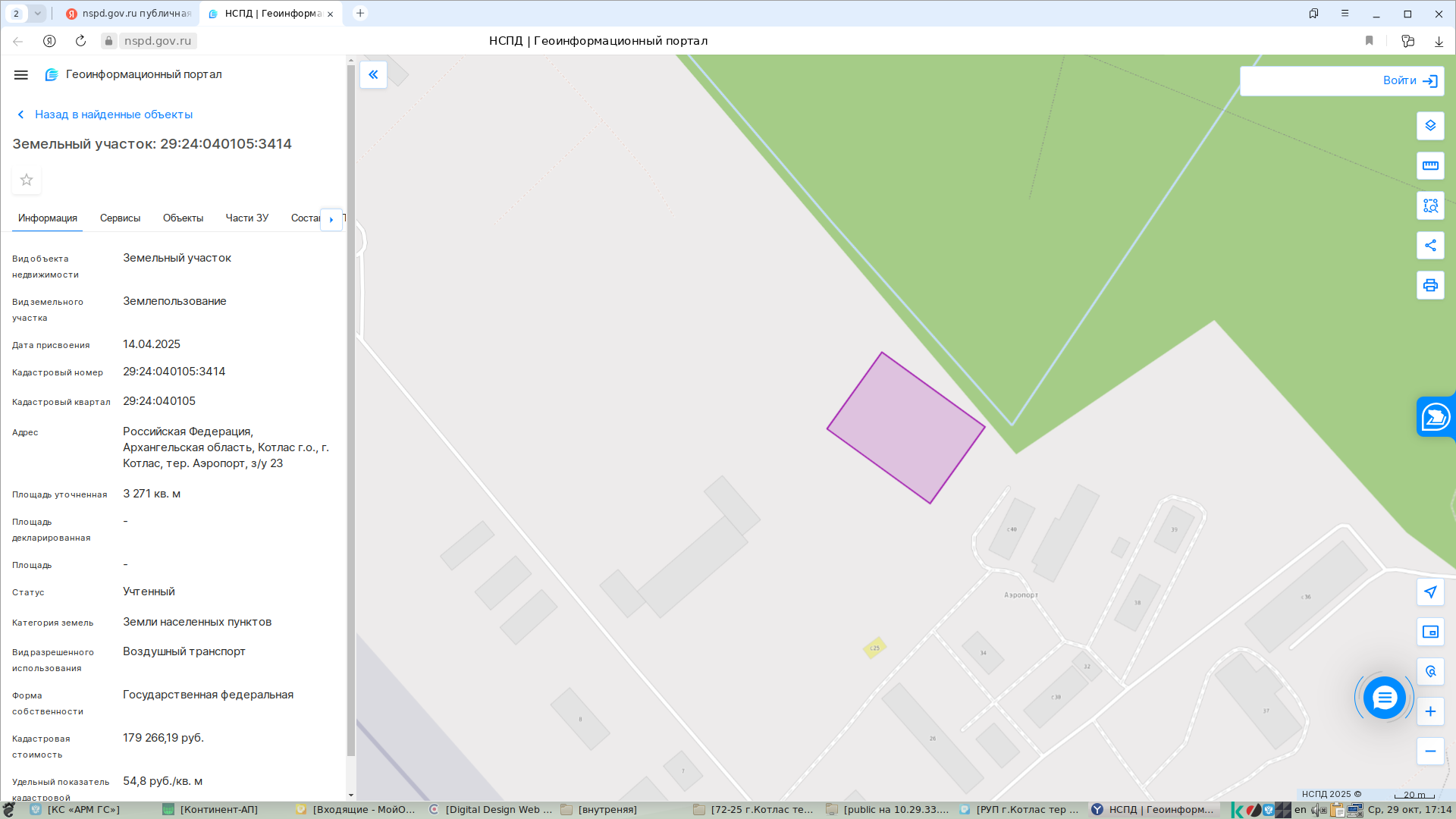Print the map
The width and height of the screenshot is (1456, 819).
point(1430,286)
